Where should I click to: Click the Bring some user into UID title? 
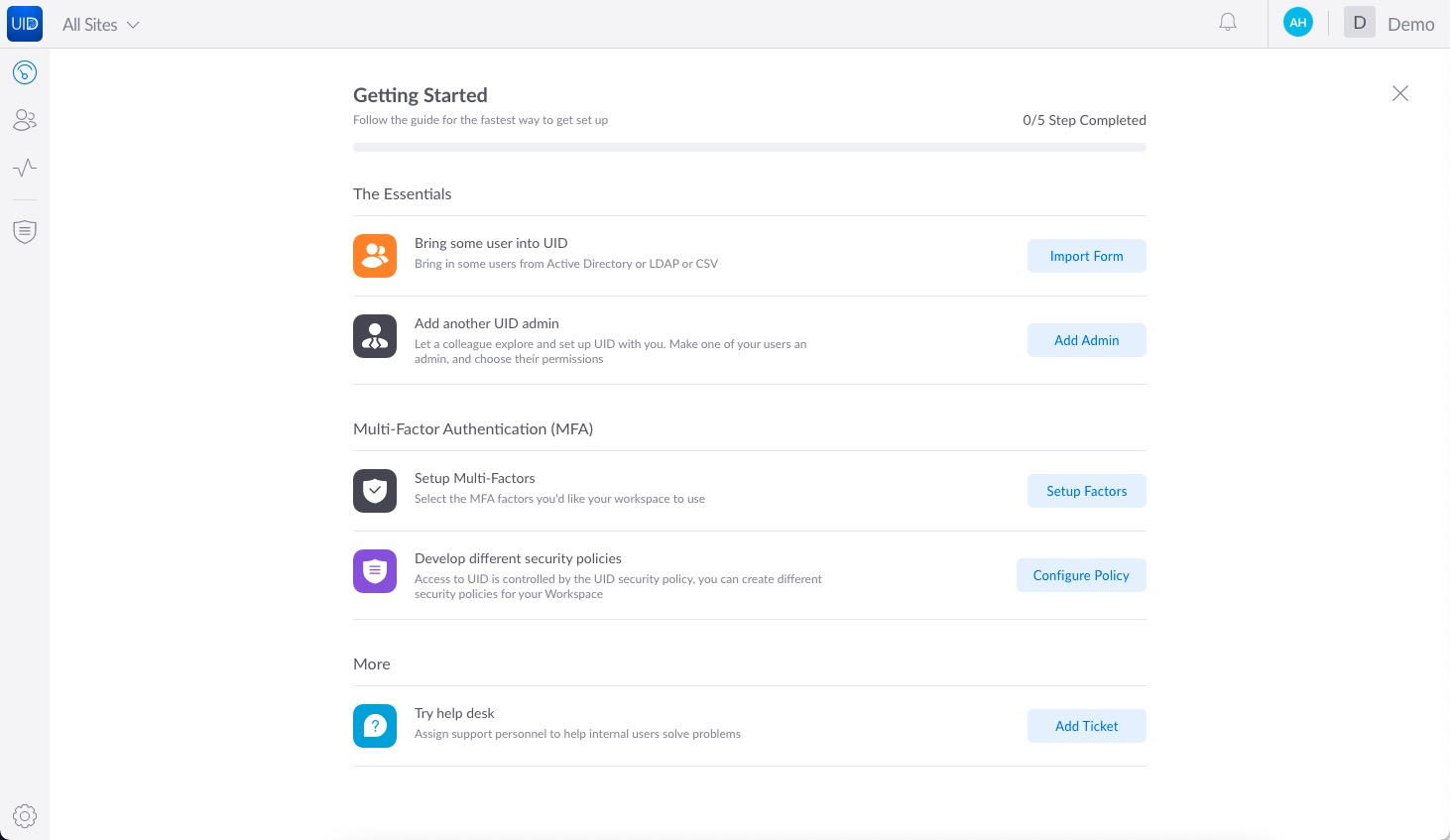click(491, 243)
